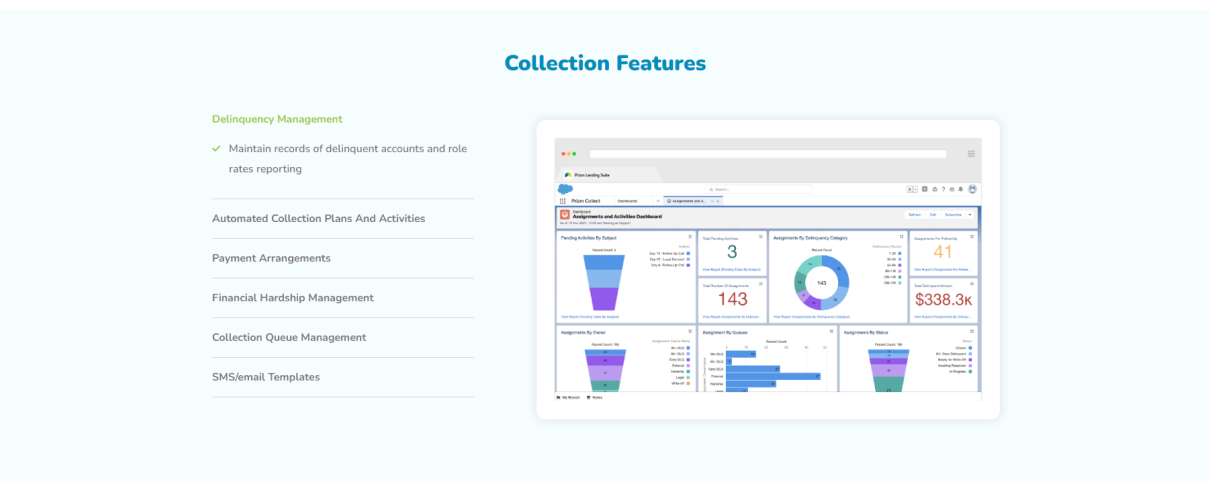This screenshot has width=1210, height=481.
Task: Click the notification bell icon in dashboard header
Action: [961, 188]
